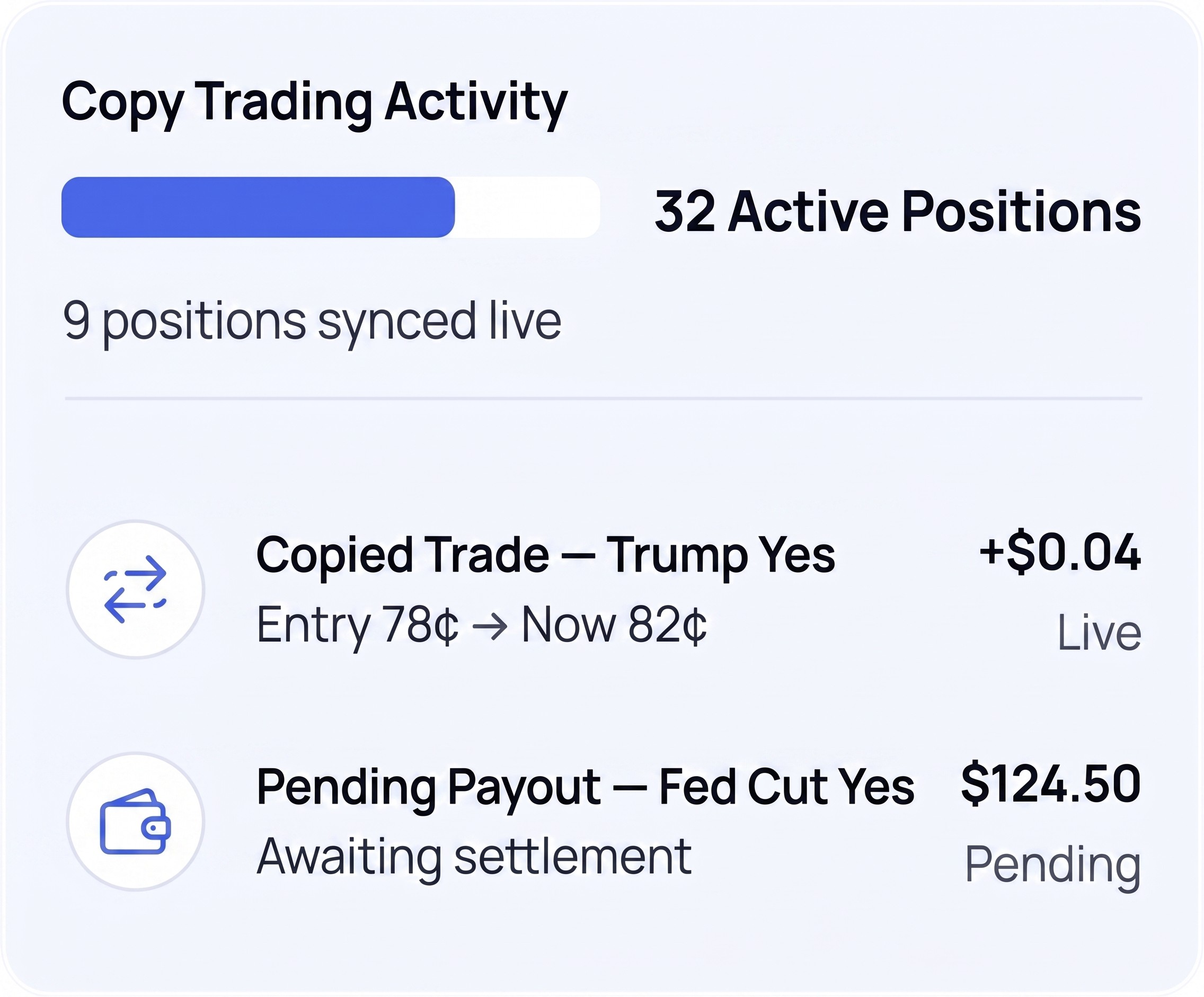The image size is (1204, 997).
Task: Click the copy trade swap arrows icon
Action: tap(135, 589)
